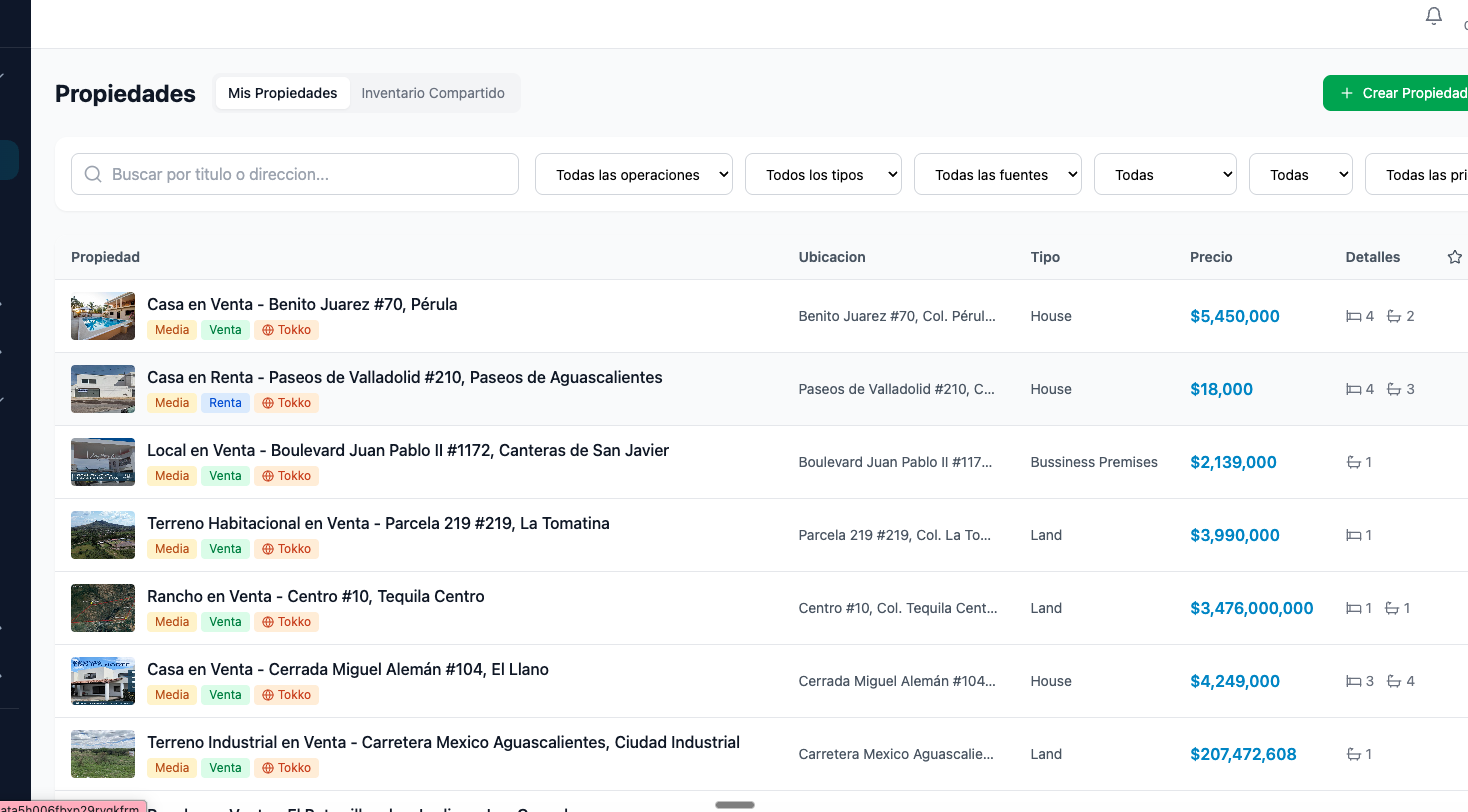Click Tokko tag on Rancho en Venta row
The image size is (1468, 812).
click(x=286, y=622)
